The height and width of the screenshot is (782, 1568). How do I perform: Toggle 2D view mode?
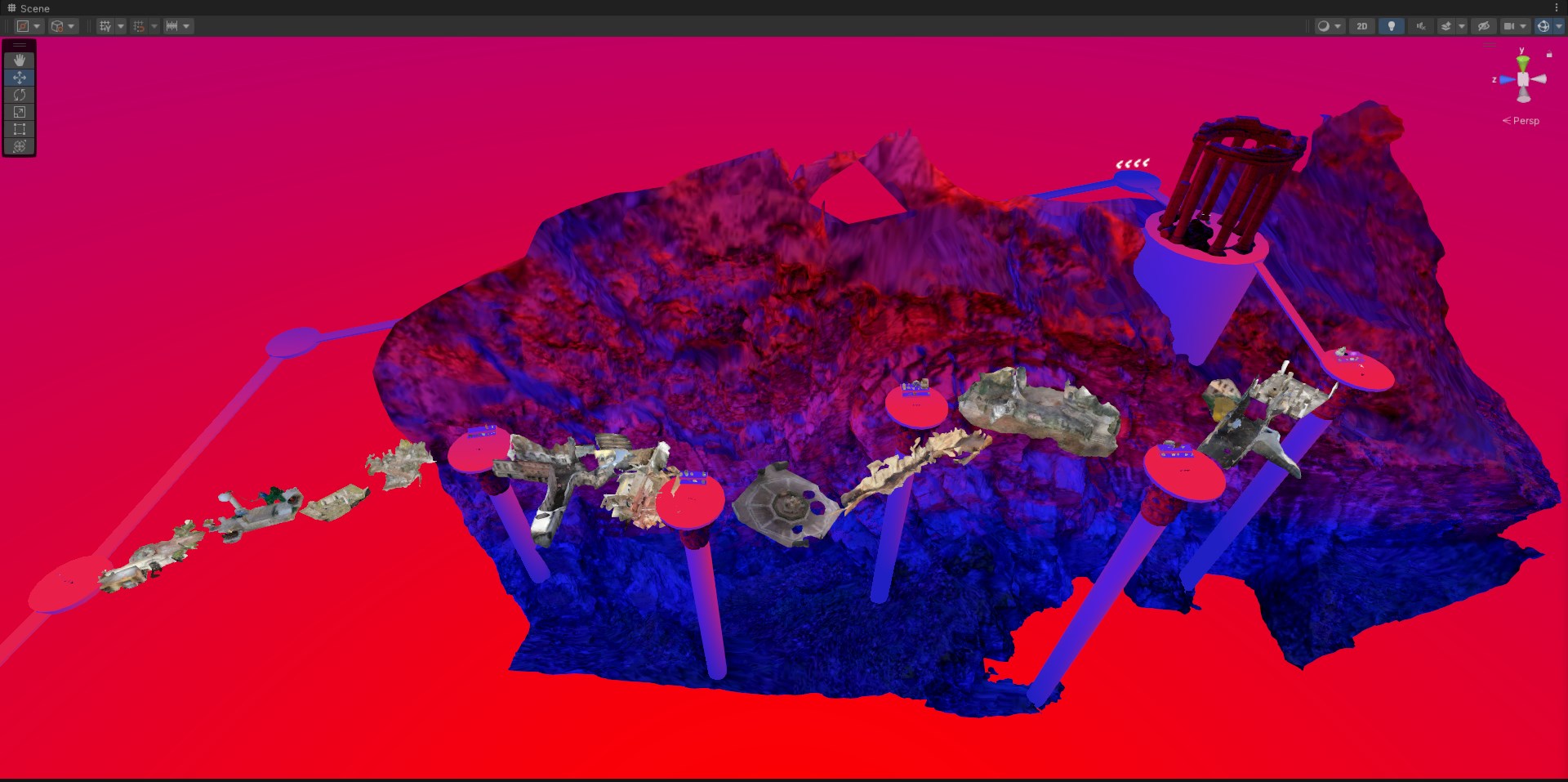pos(1361,26)
